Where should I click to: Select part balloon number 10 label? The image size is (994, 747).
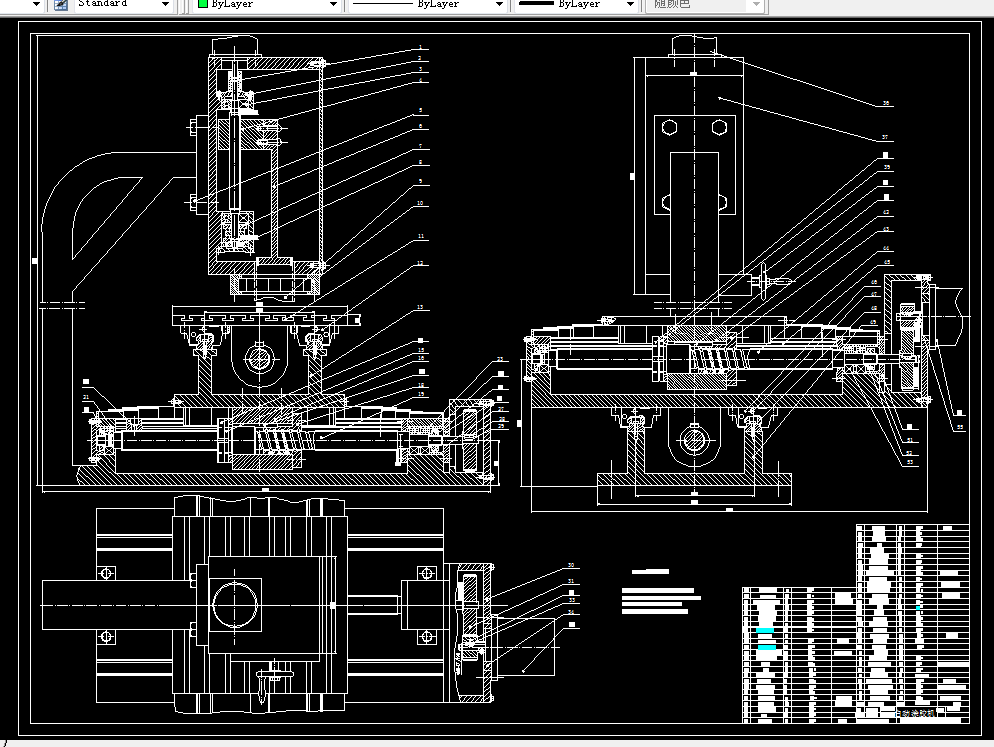pyautogui.click(x=420, y=204)
